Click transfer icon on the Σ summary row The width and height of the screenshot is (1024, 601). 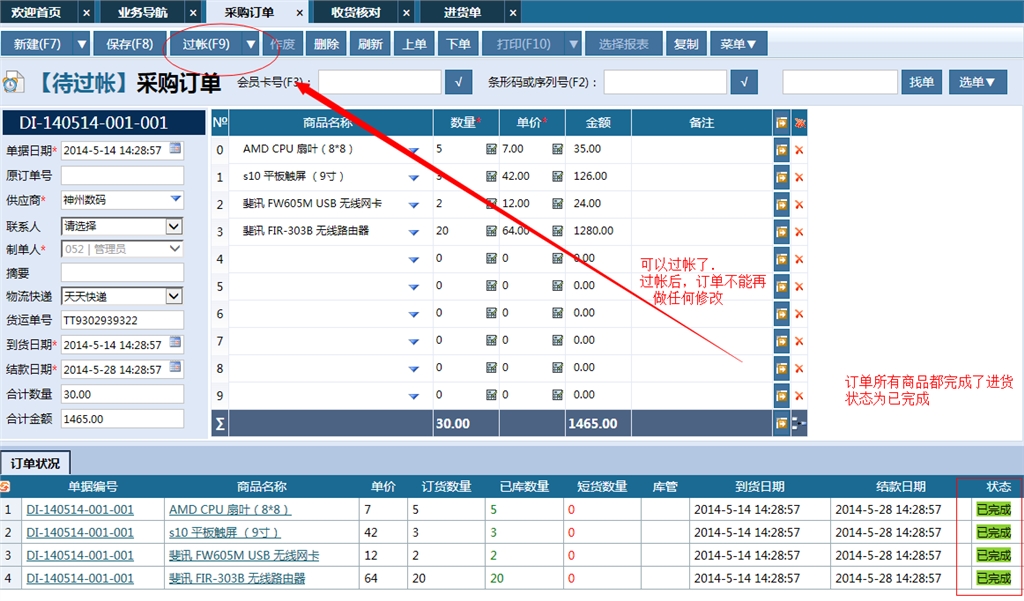point(780,423)
